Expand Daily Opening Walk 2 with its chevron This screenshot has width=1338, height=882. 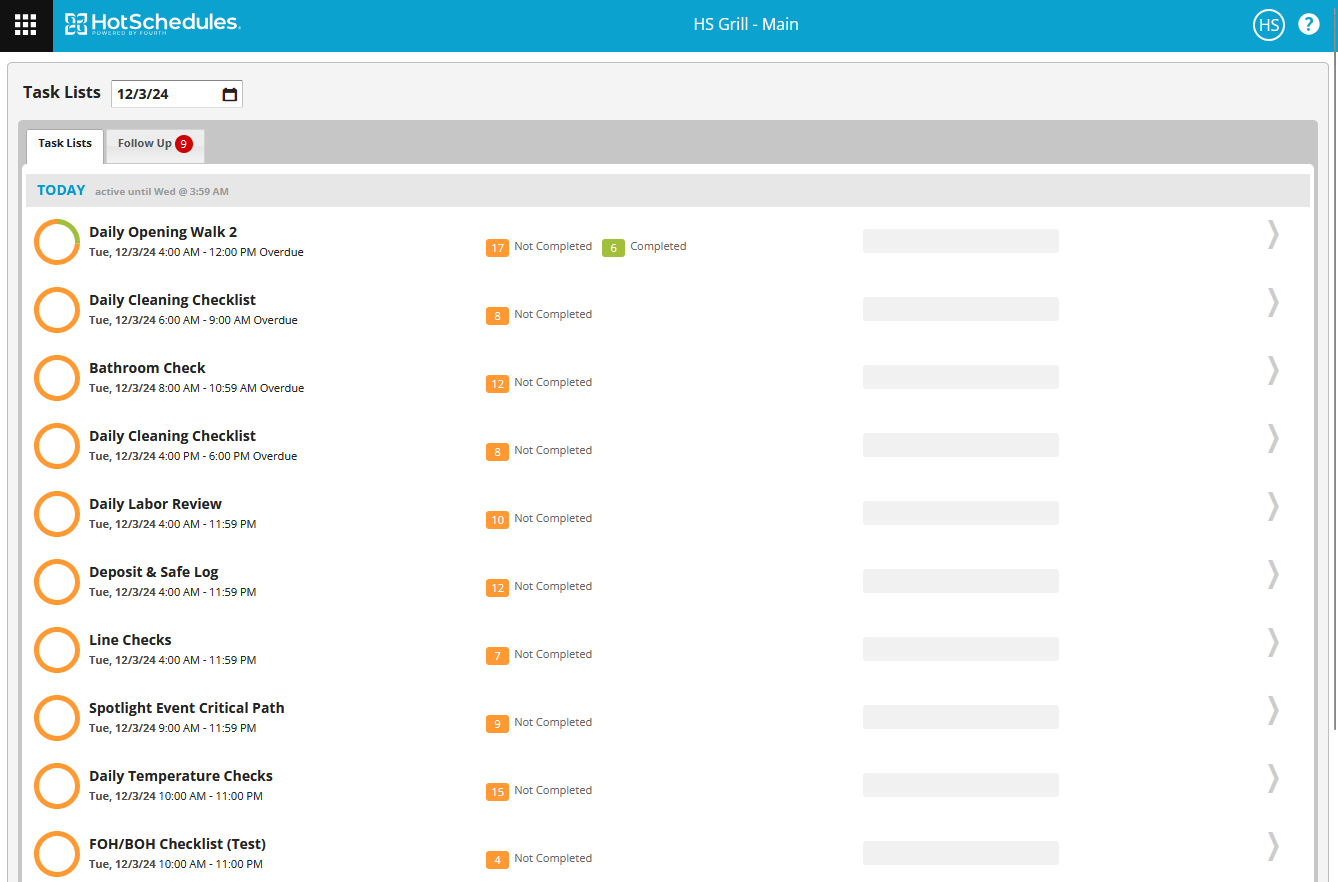coord(1273,234)
